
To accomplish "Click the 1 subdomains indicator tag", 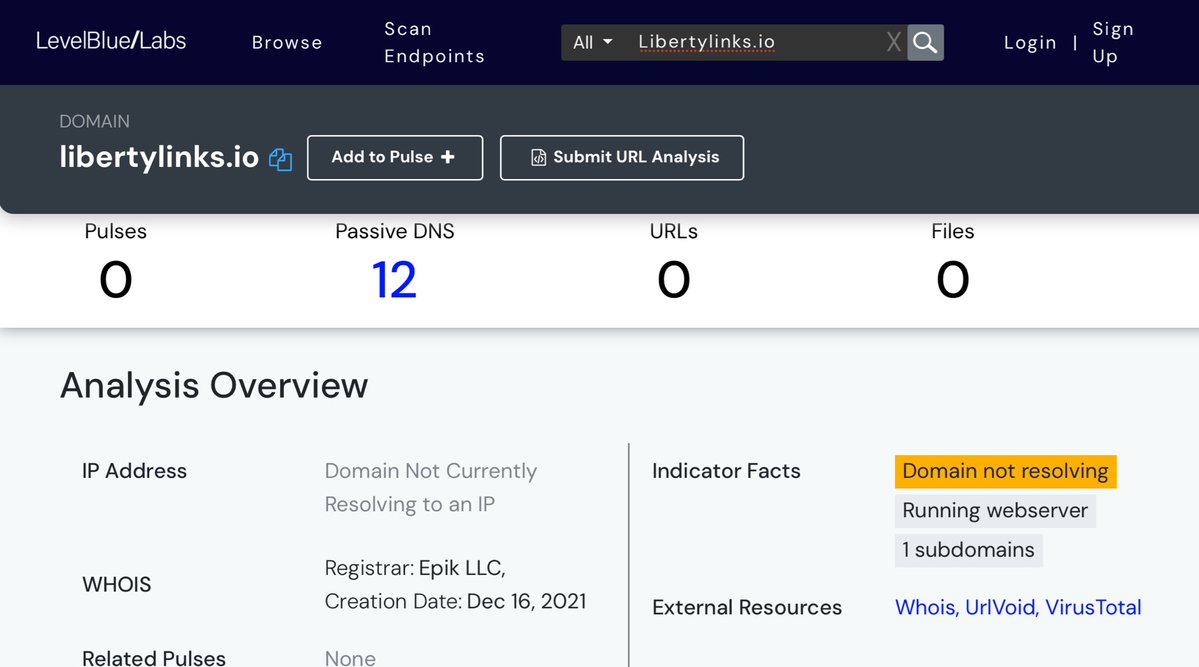I will [x=968, y=550].
